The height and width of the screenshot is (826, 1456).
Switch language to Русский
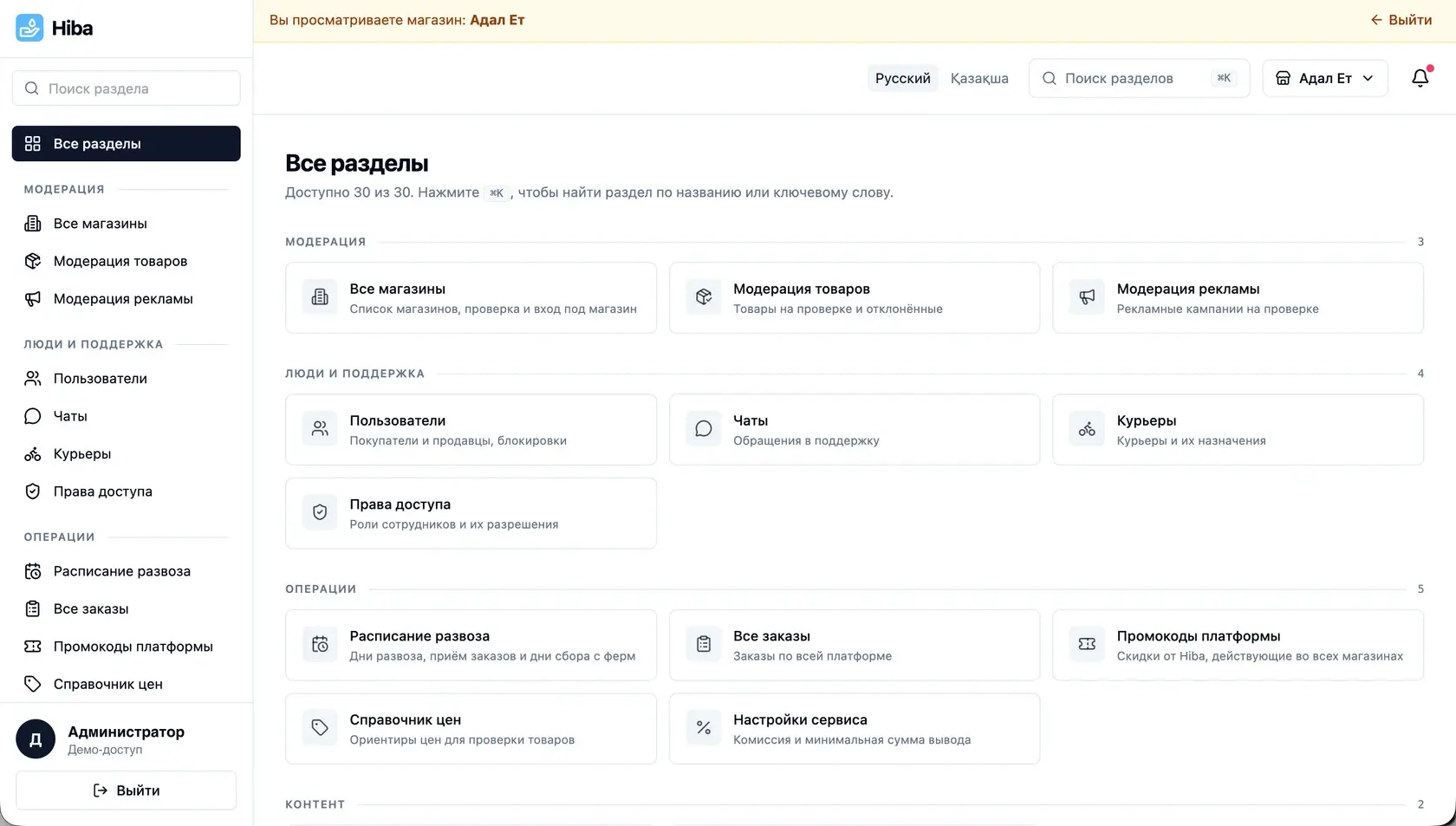(x=903, y=78)
